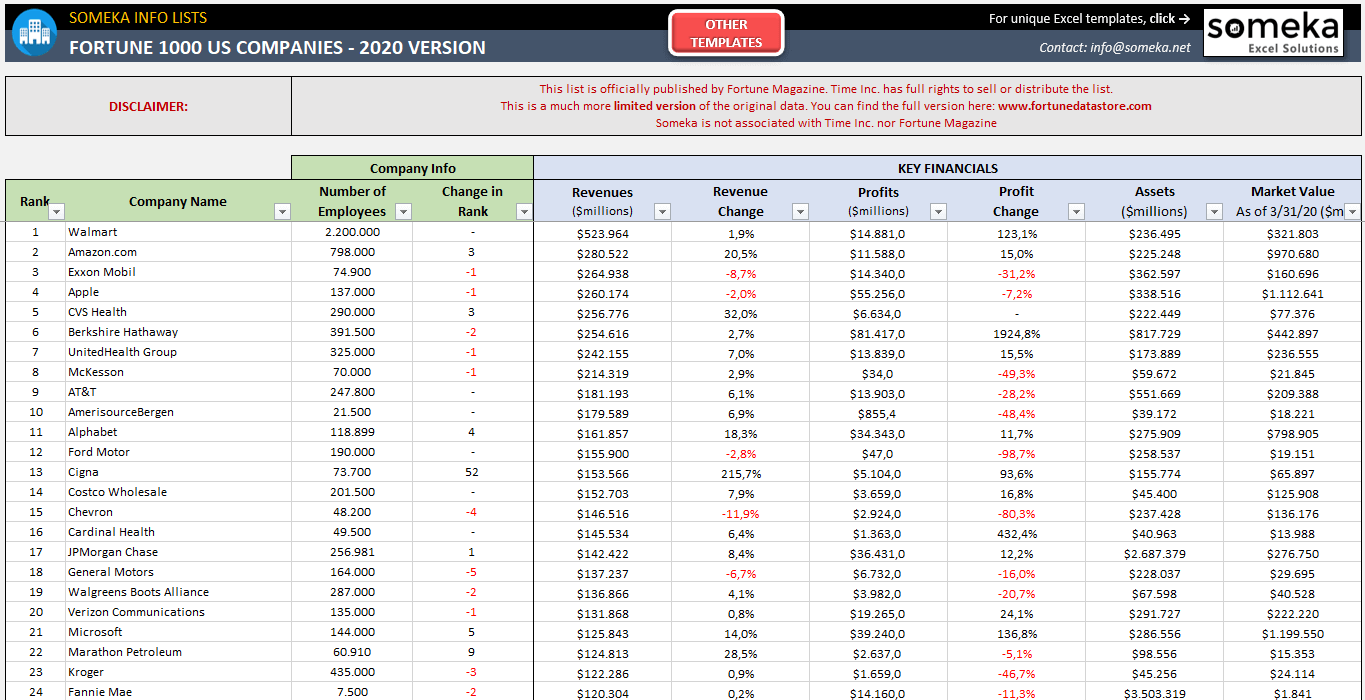The width and height of the screenshot is (1365, 700).
Task: Open the Market Value filter dropdown
Action: click(x=1351, y=211)
